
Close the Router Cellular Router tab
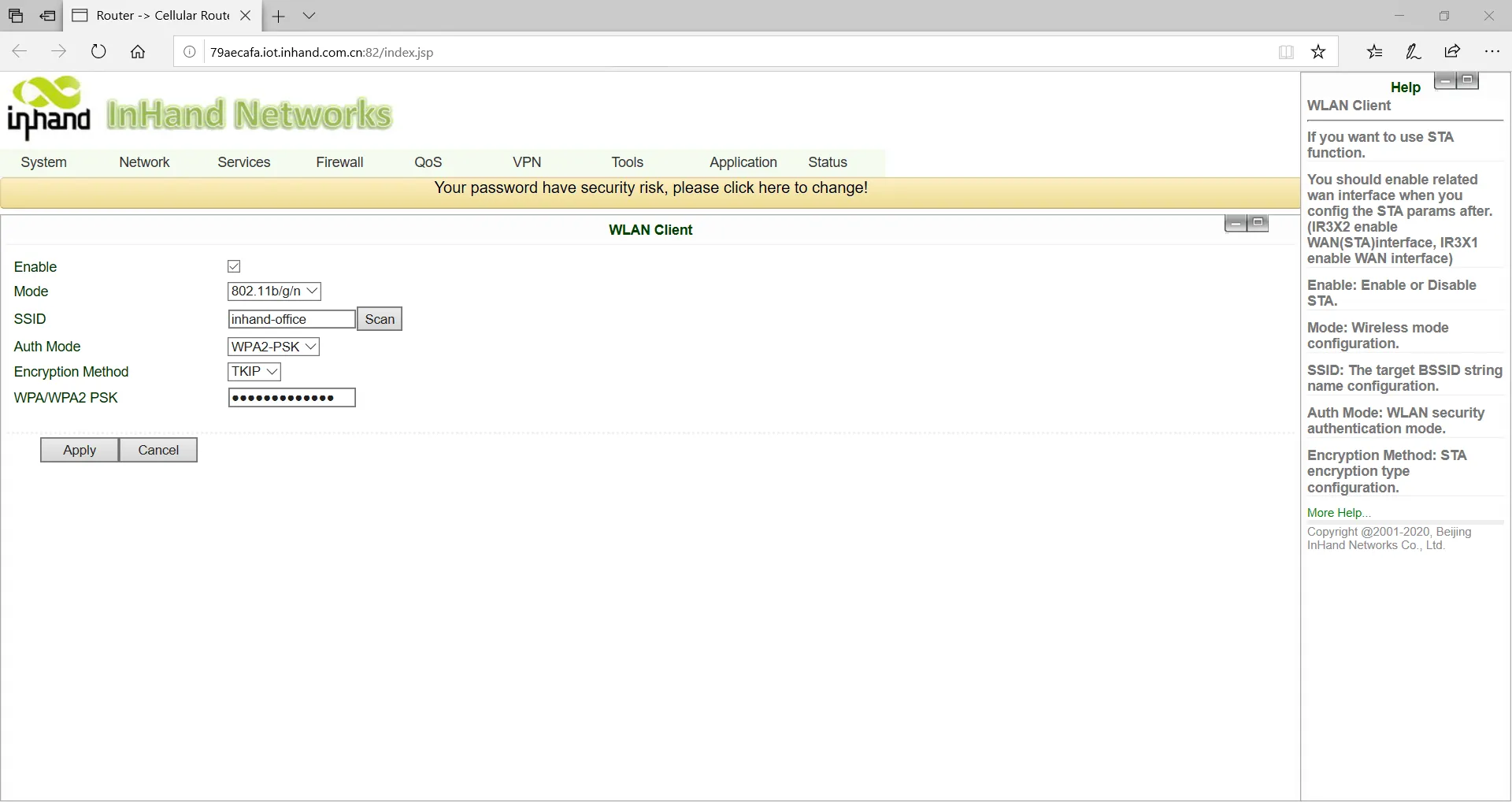(246, 16)
